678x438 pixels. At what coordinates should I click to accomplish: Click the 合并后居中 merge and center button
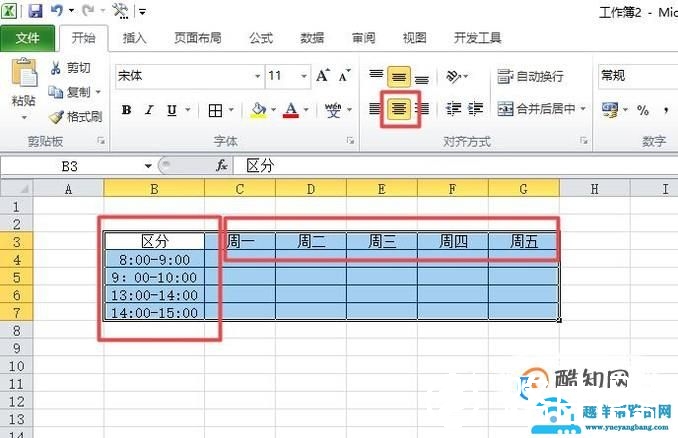pos(537,109)
